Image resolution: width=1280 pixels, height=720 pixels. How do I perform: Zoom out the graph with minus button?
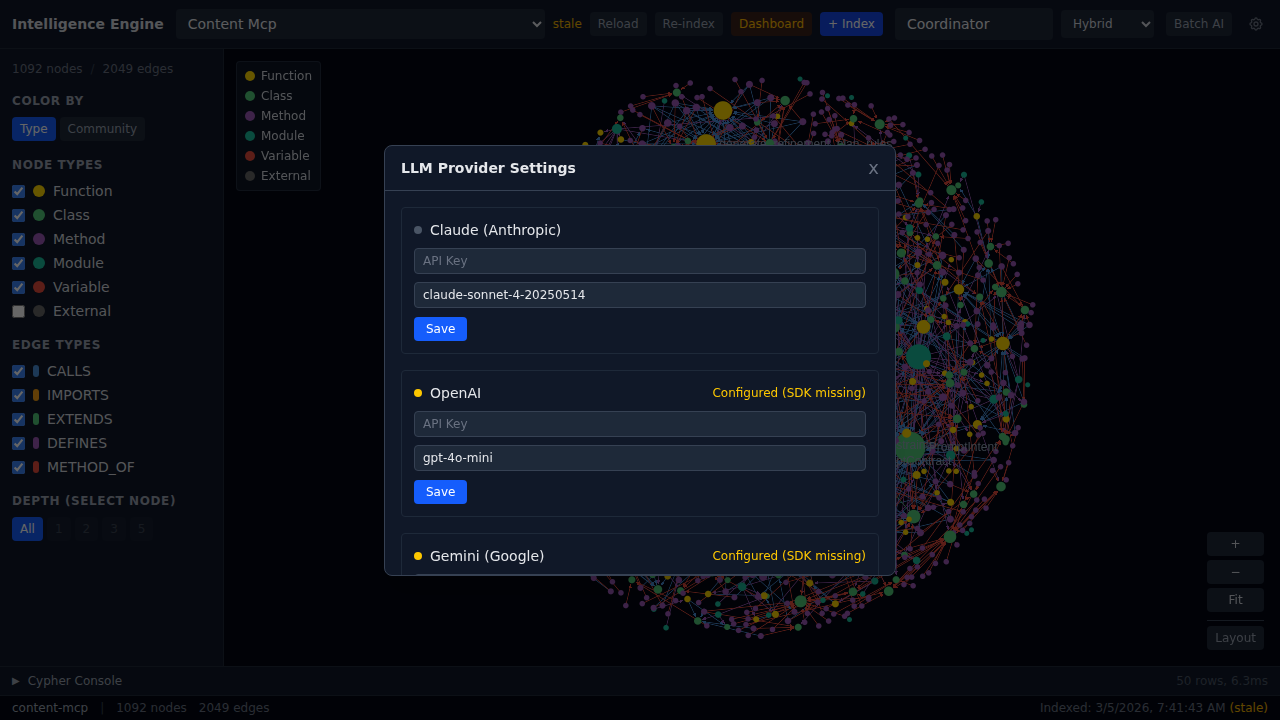[1235, 572]
